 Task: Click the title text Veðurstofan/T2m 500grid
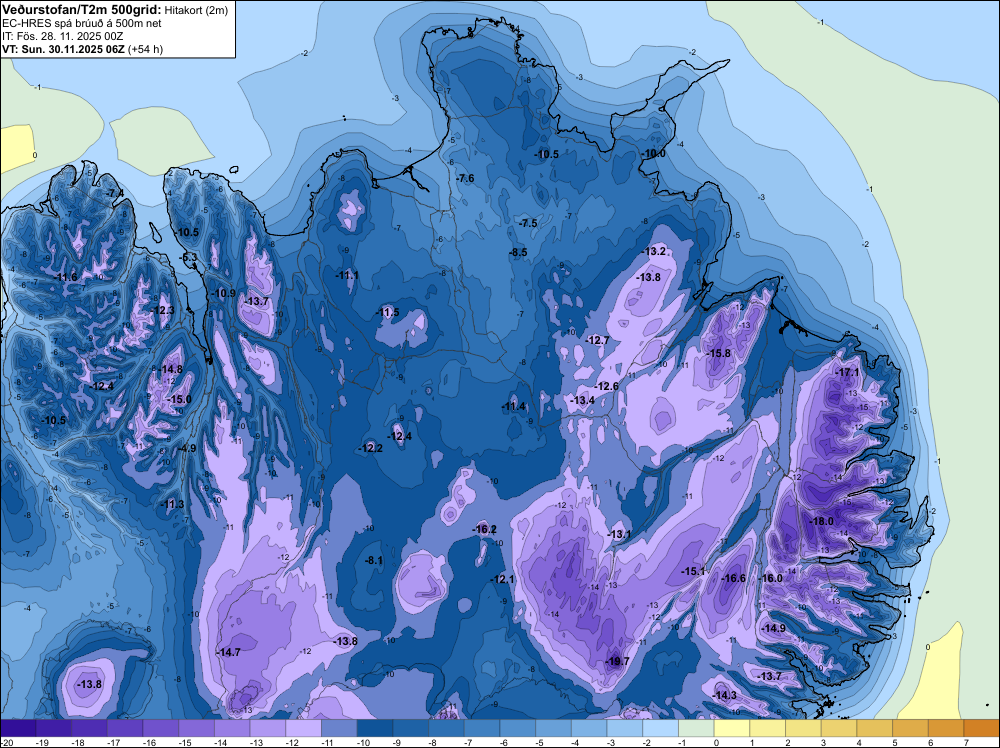pos(81,9)
